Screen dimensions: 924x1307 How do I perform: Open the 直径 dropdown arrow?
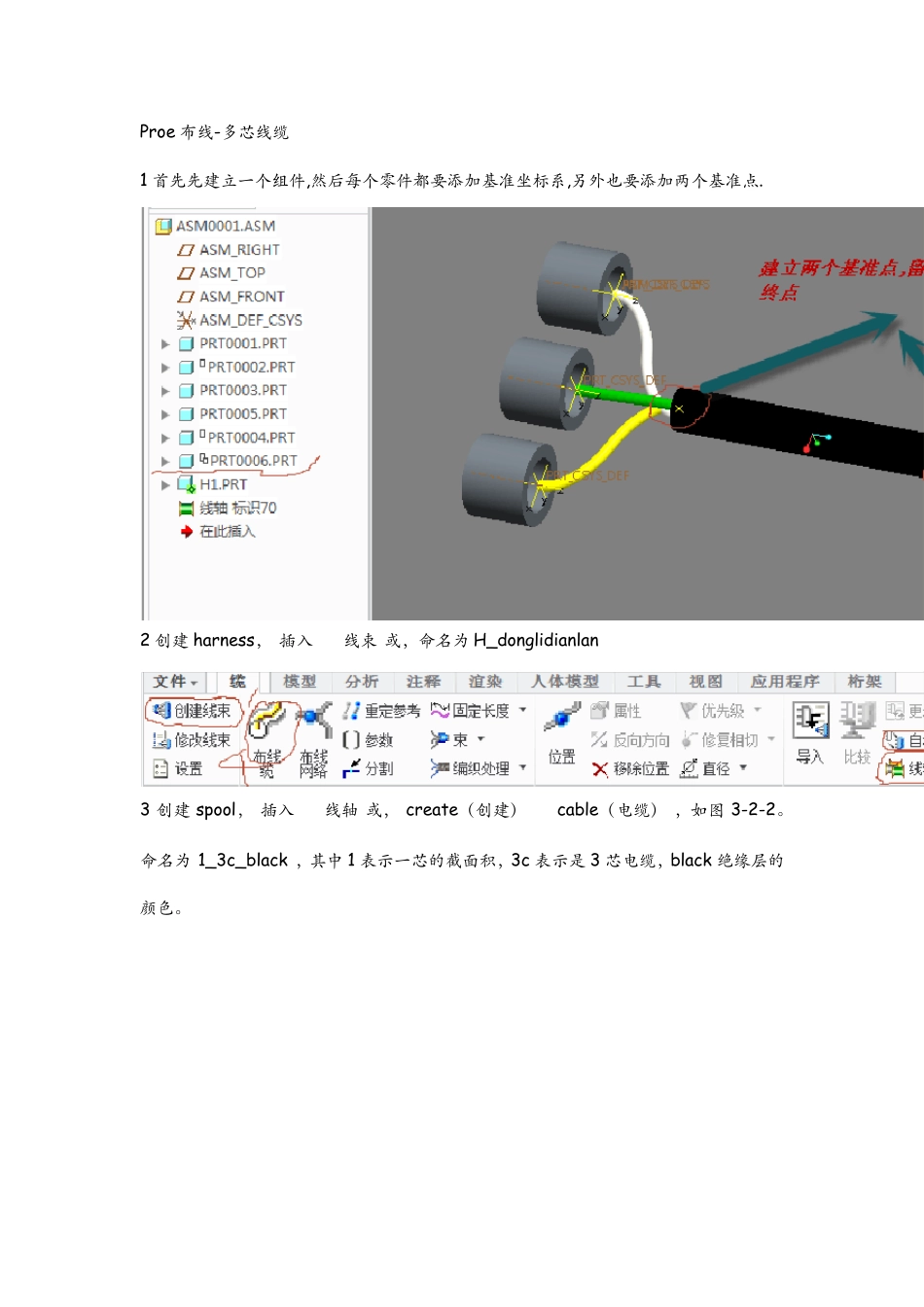pos(744,767)
